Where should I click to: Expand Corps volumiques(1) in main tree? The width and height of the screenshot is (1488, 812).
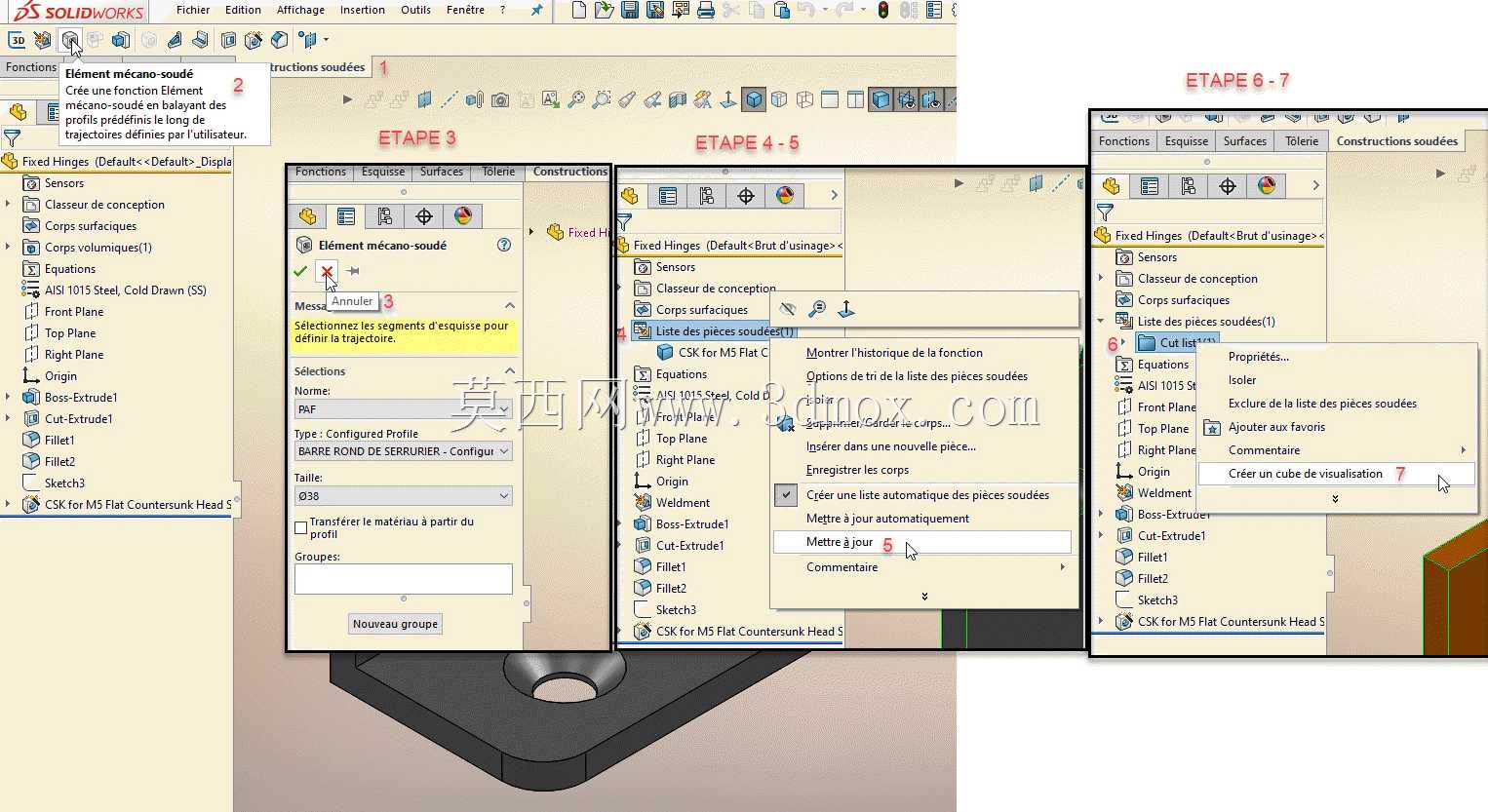pos(8,247)
